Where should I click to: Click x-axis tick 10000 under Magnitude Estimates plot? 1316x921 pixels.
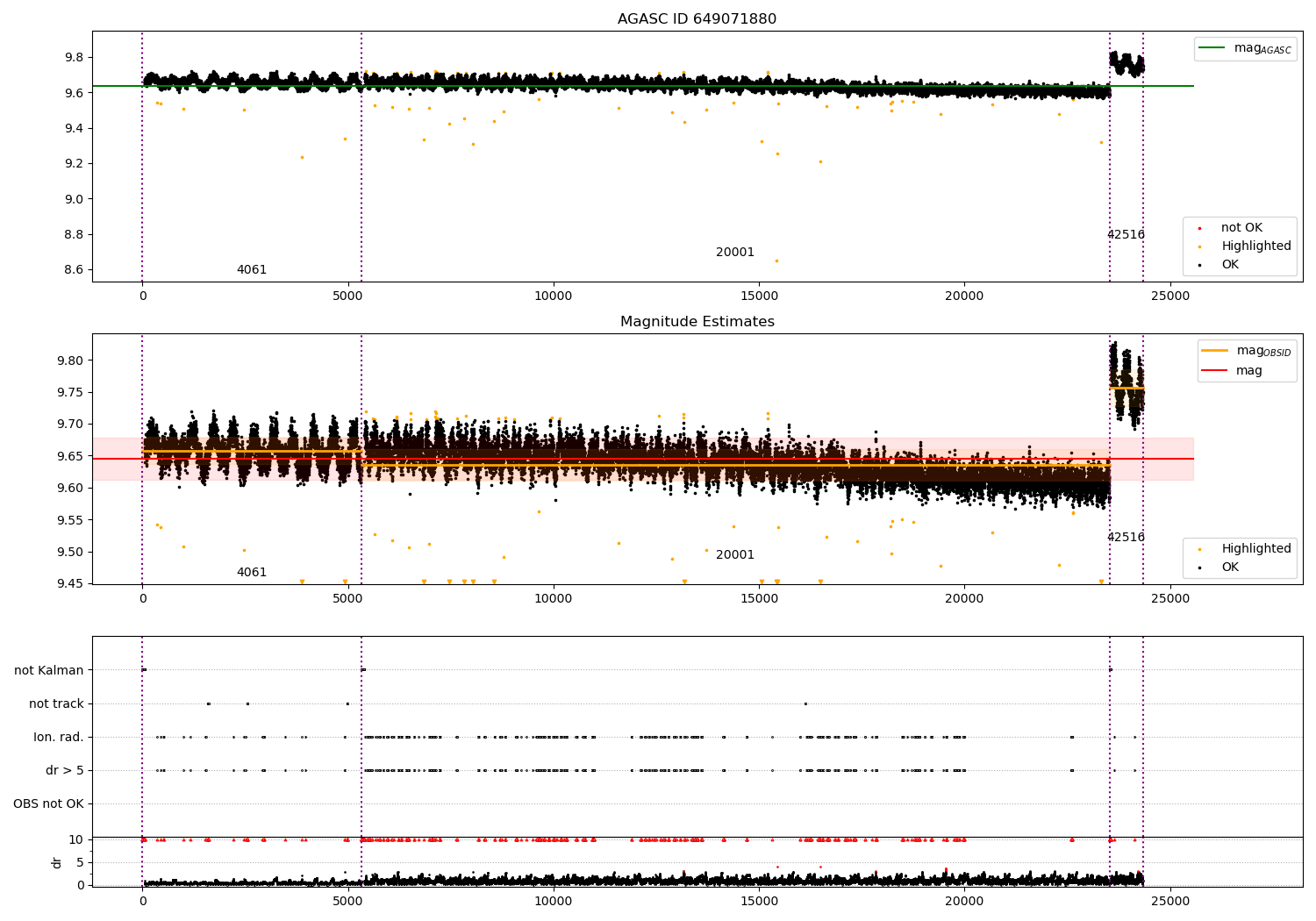(x=554, y=599)
